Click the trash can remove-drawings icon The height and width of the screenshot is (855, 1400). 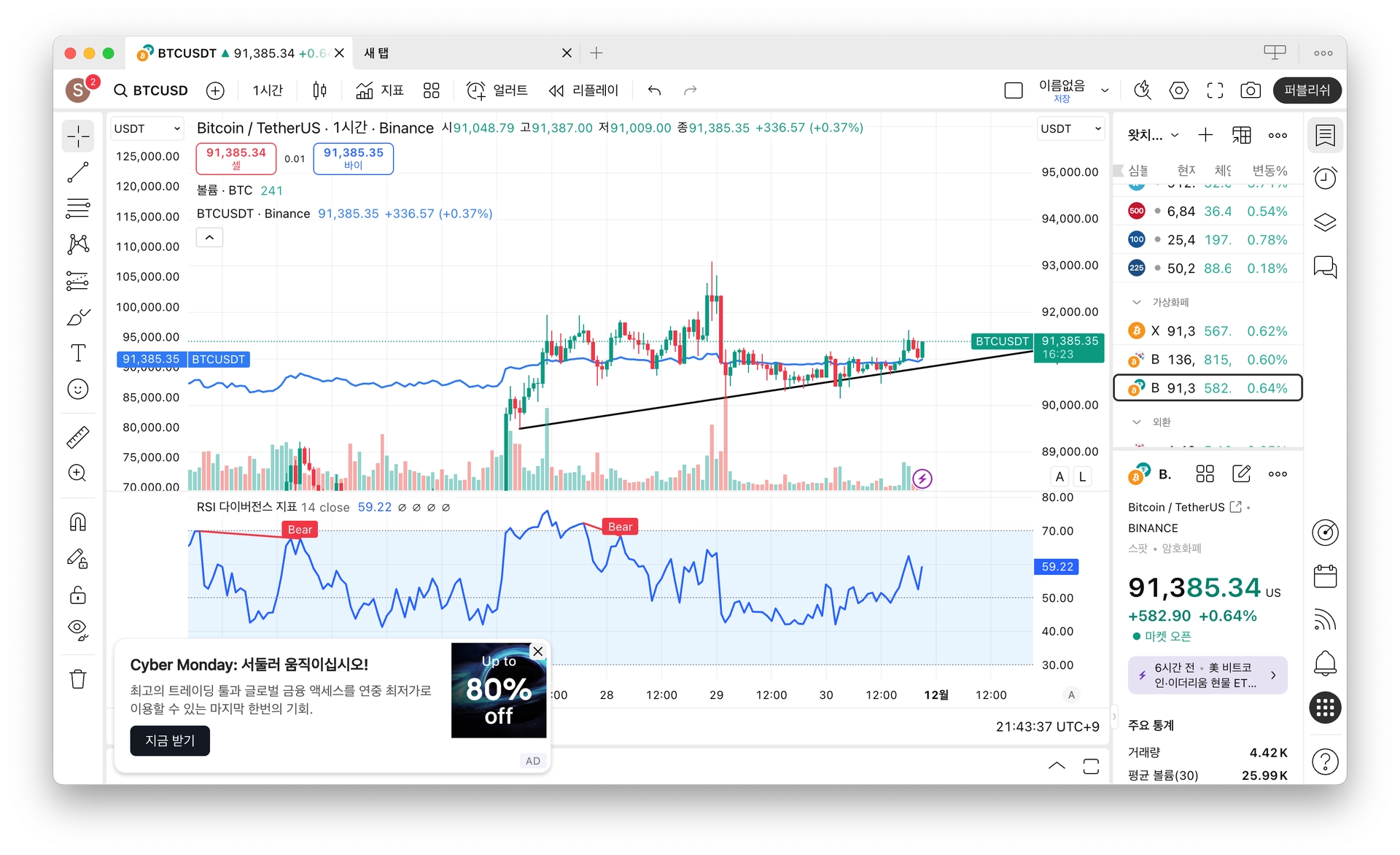point(78,679)
